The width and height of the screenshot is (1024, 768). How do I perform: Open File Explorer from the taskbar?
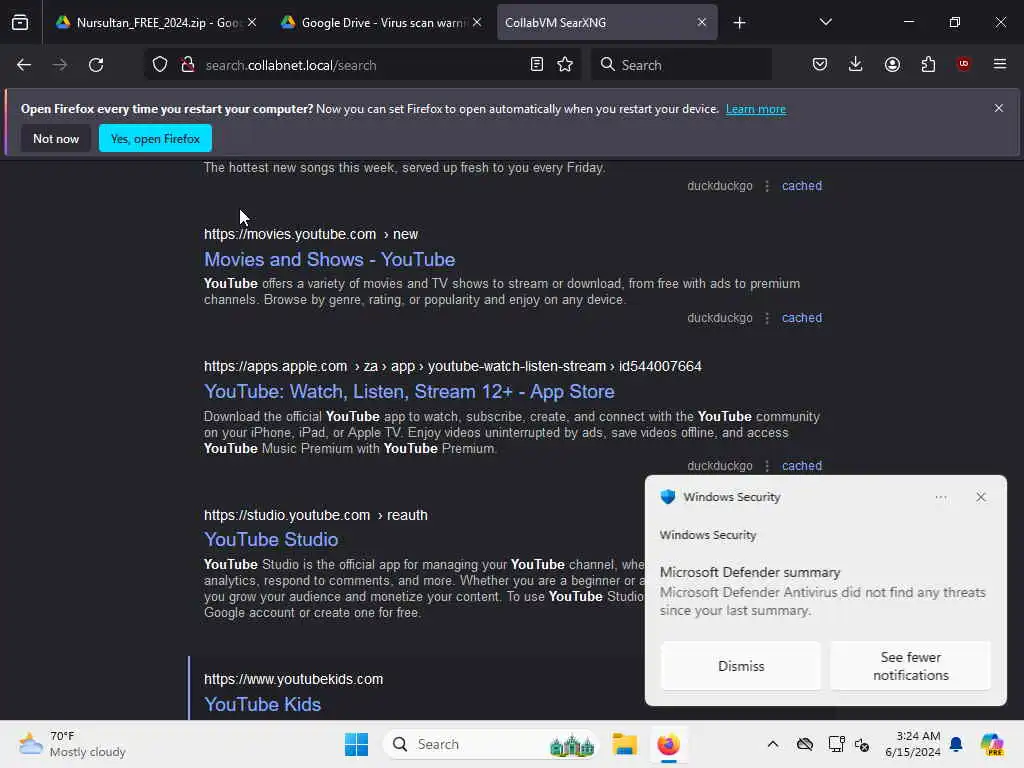pos(624,744)
